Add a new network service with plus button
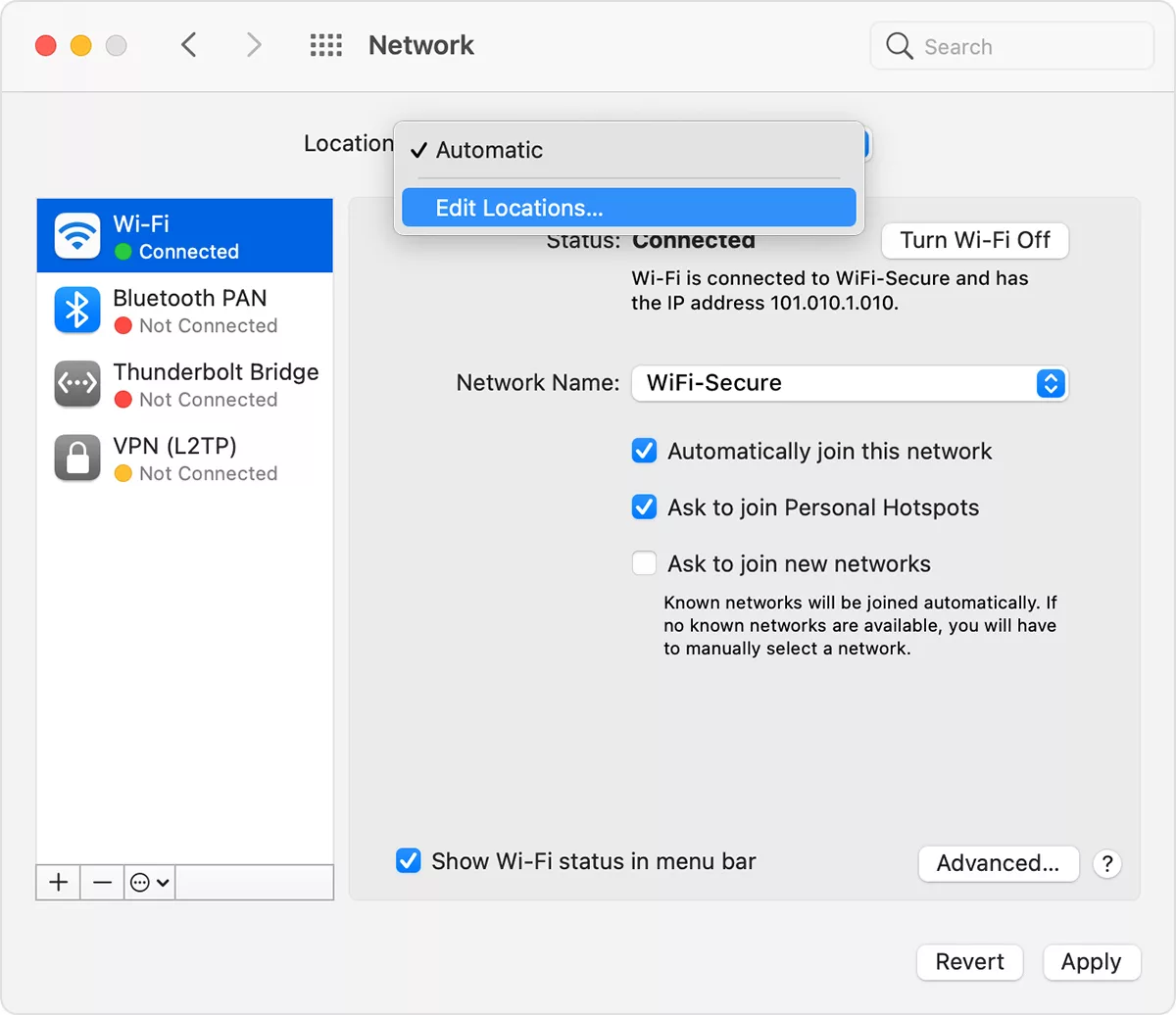The height and width of the screenshot is (1015, 1176). pyautogui.click(x=57, y=882)
